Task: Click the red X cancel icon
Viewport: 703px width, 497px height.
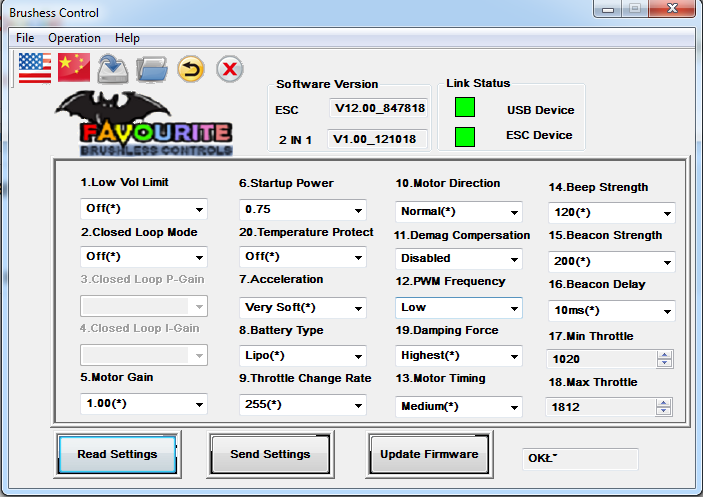Action: pos(230,69)
